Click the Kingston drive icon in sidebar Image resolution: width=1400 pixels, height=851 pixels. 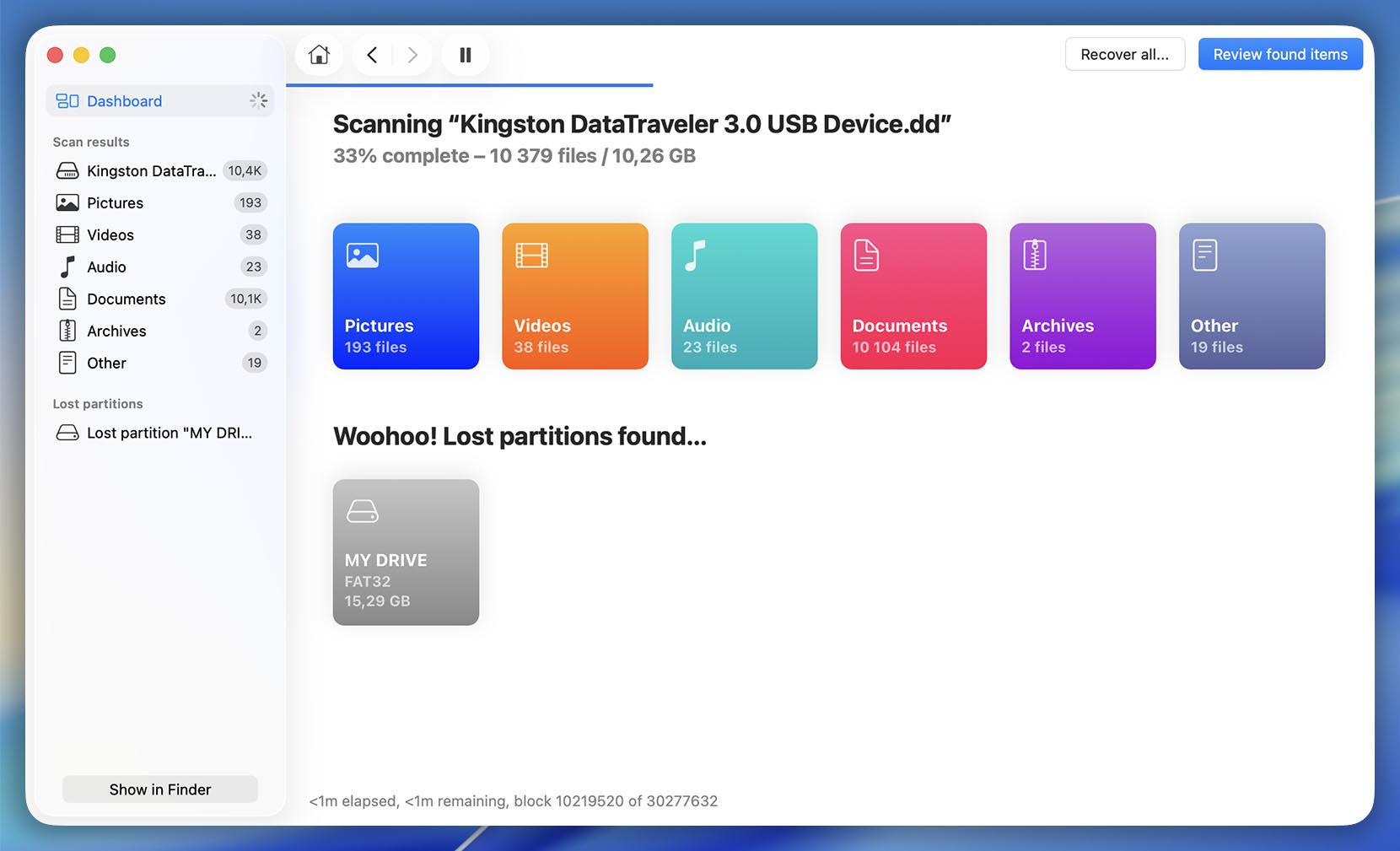(x=67, y=171)
